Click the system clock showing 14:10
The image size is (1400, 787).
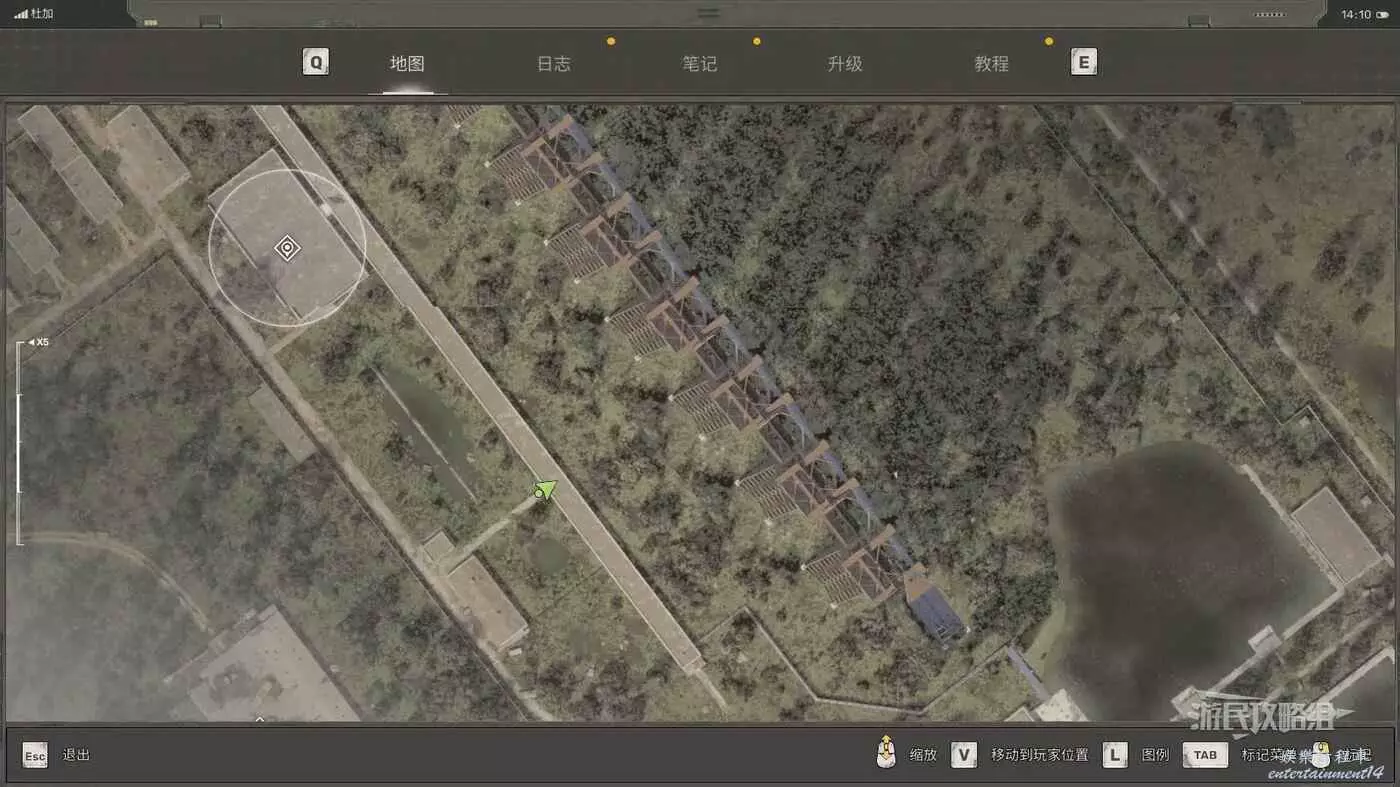(1355, 15)
